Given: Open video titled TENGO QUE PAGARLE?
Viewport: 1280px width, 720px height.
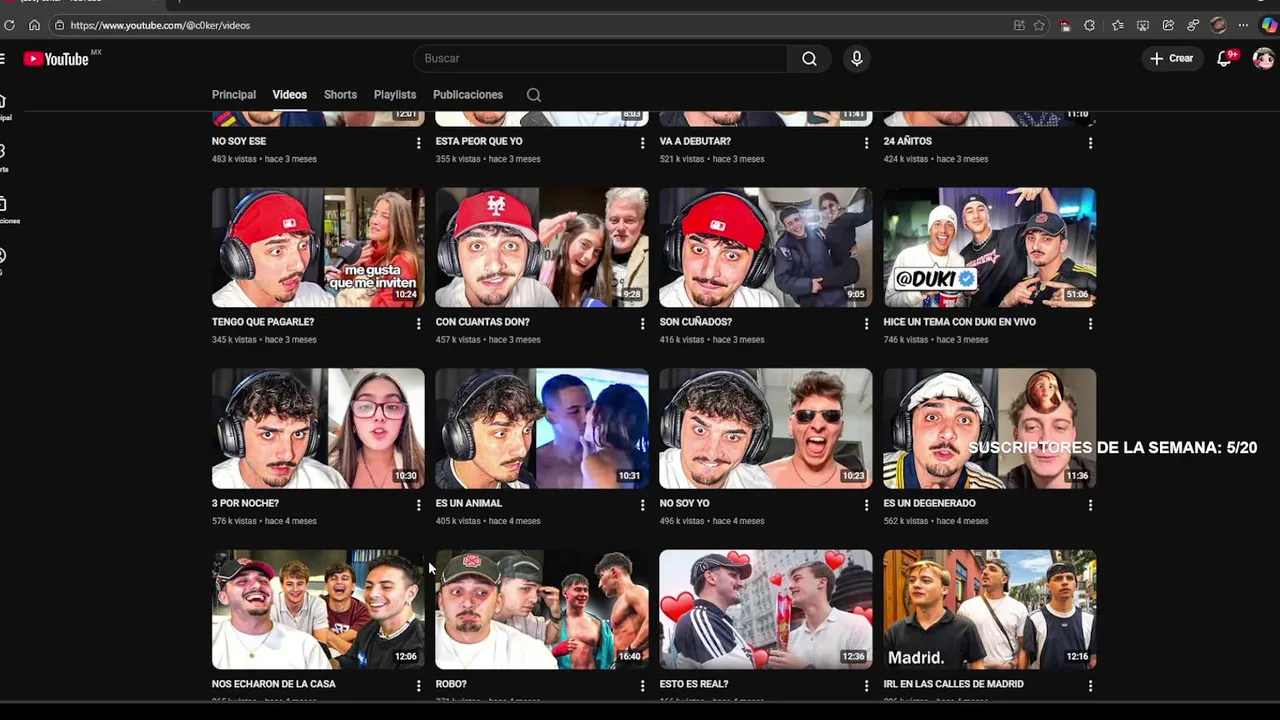Looking at the screenshot, I should coord(263,322).
